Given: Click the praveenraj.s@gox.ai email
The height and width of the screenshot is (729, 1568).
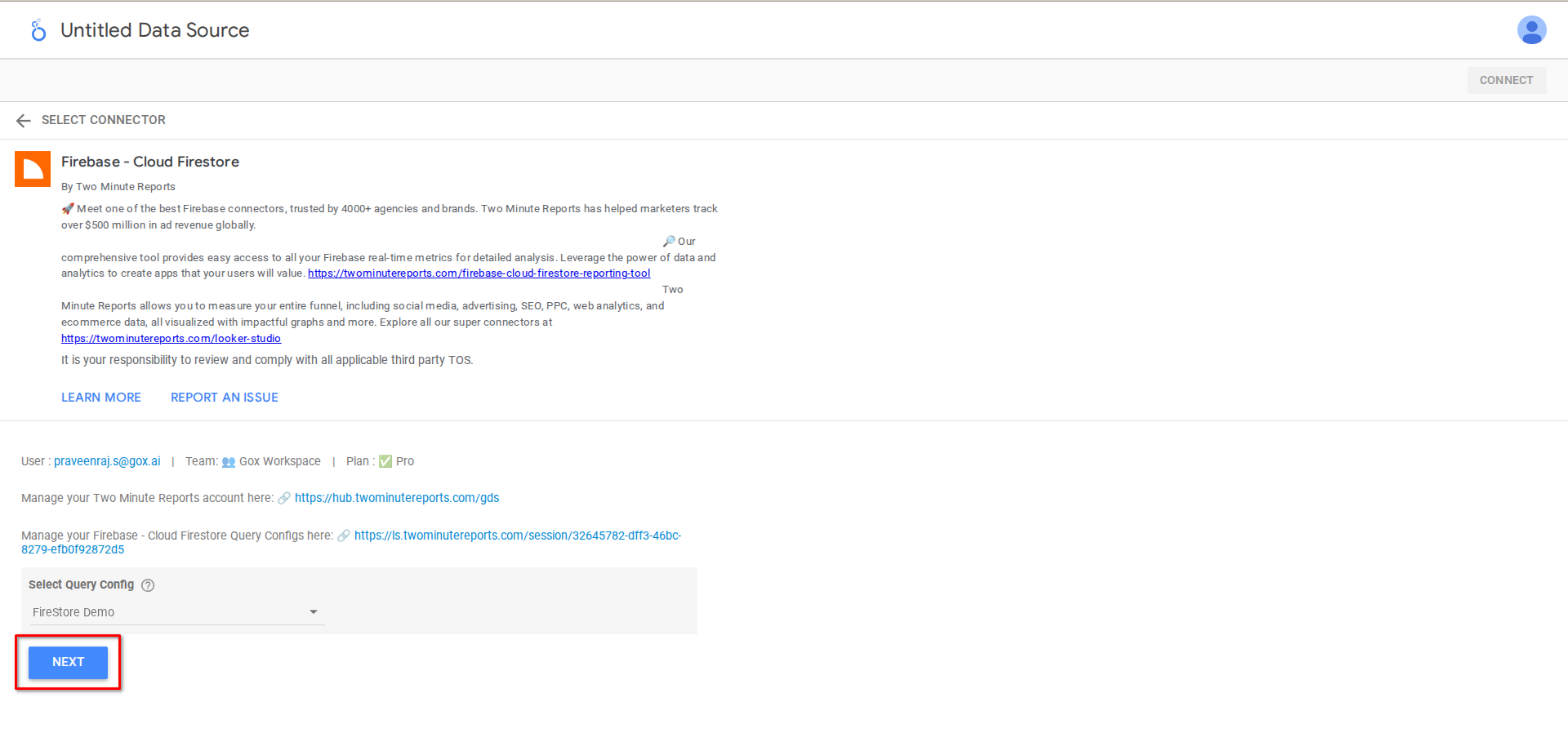Looking at the screenshot, I should tap(107, 461).
